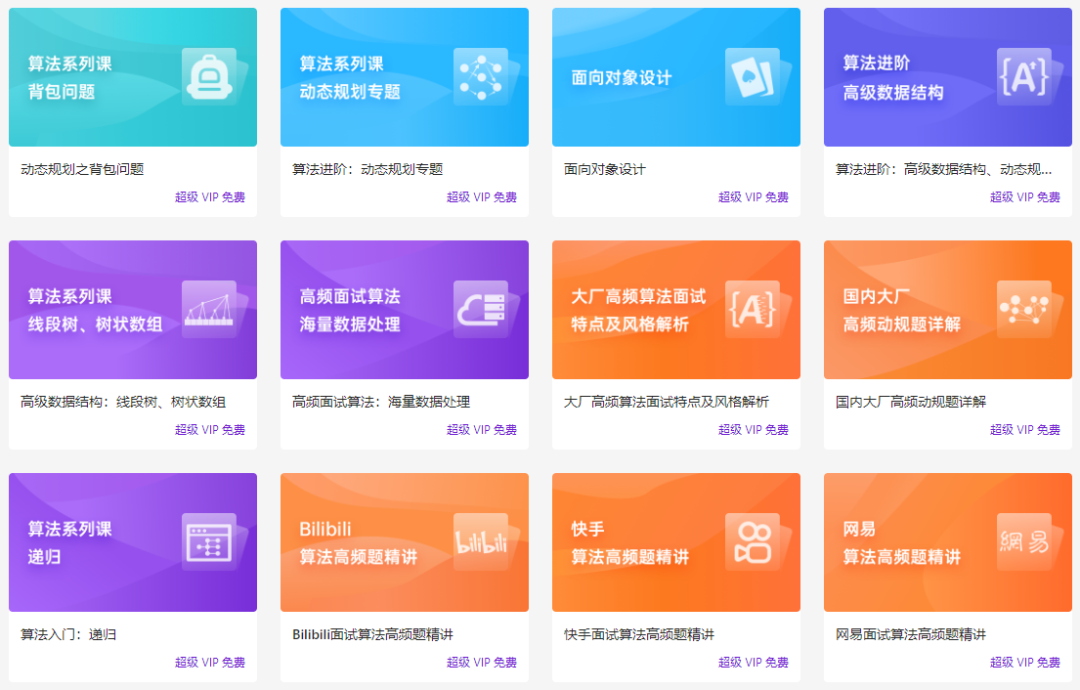Click the 網易 logo icon

pyautogui.click(x=1024, y=542)
